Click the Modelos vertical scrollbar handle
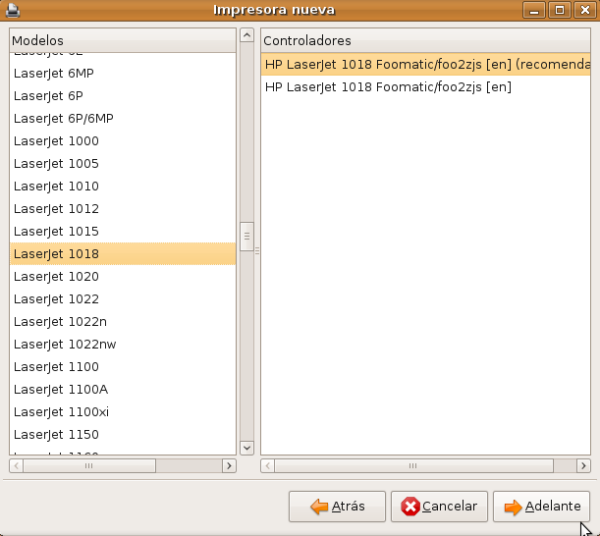Screen dimensions: 600x536 point(247,237)
